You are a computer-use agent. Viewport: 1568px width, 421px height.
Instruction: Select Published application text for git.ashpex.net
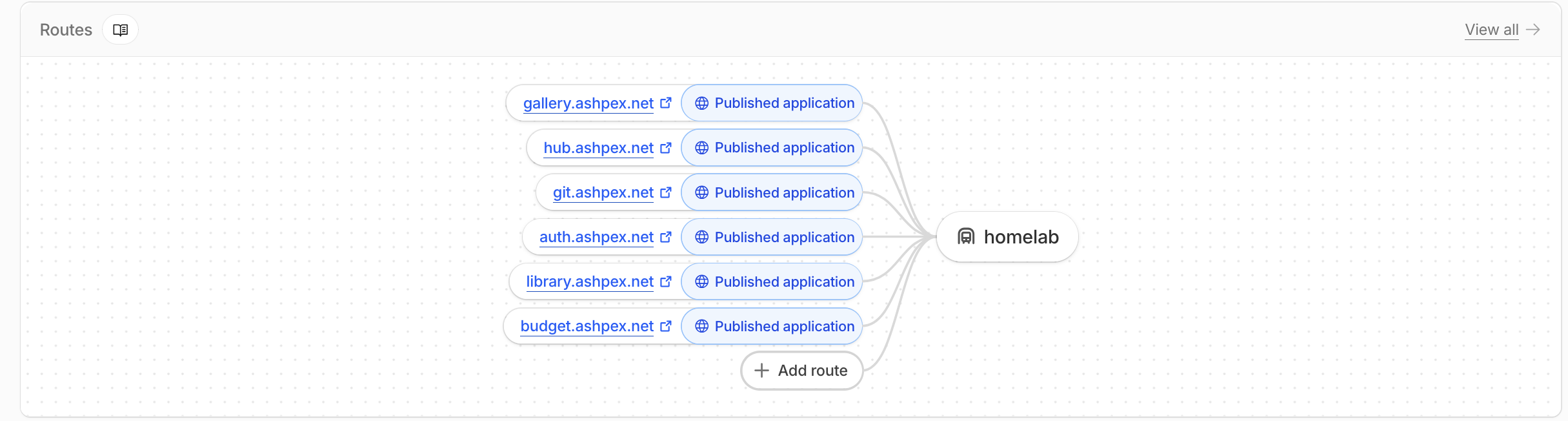(785, 192)
